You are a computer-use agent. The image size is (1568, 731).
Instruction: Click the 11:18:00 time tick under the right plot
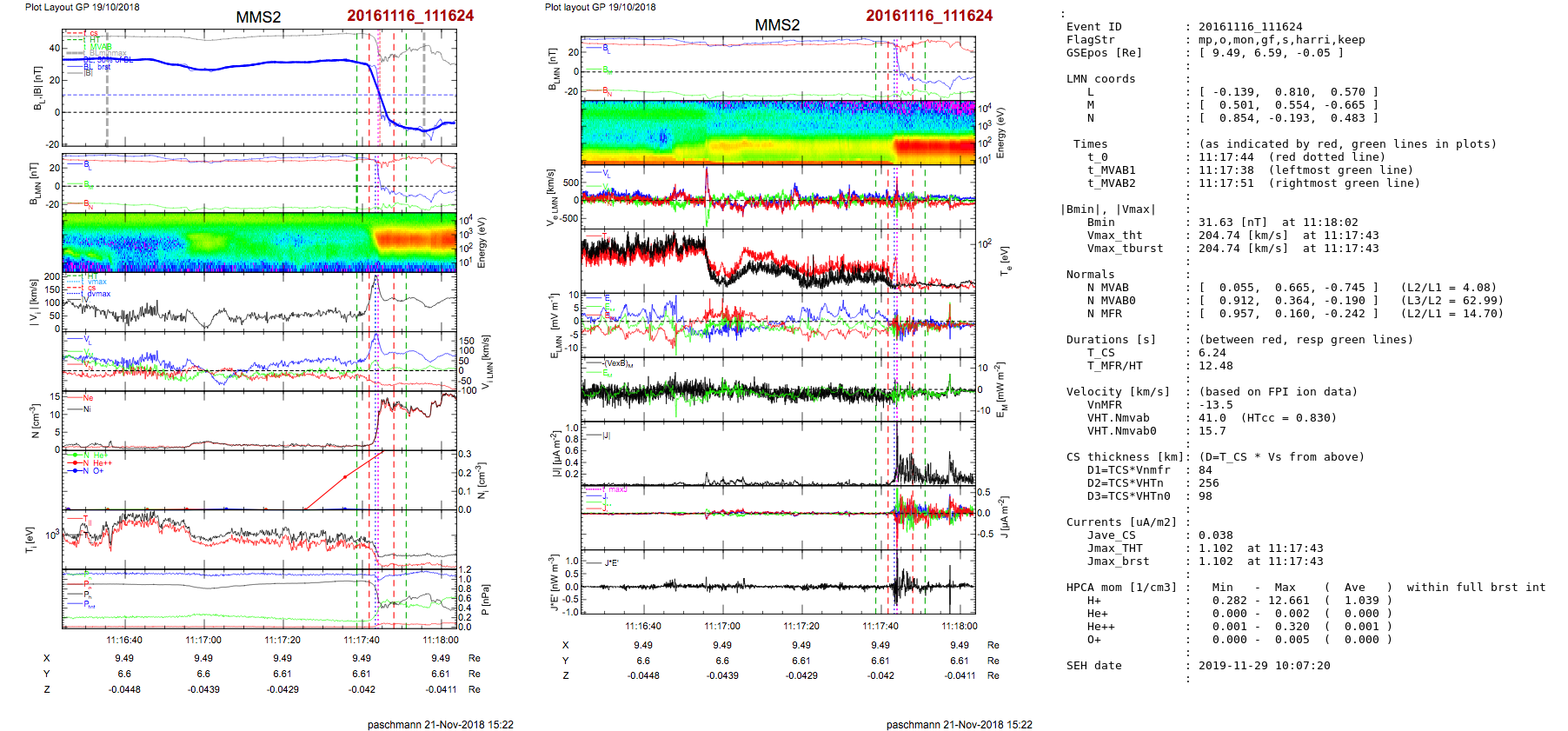point(959,626)
